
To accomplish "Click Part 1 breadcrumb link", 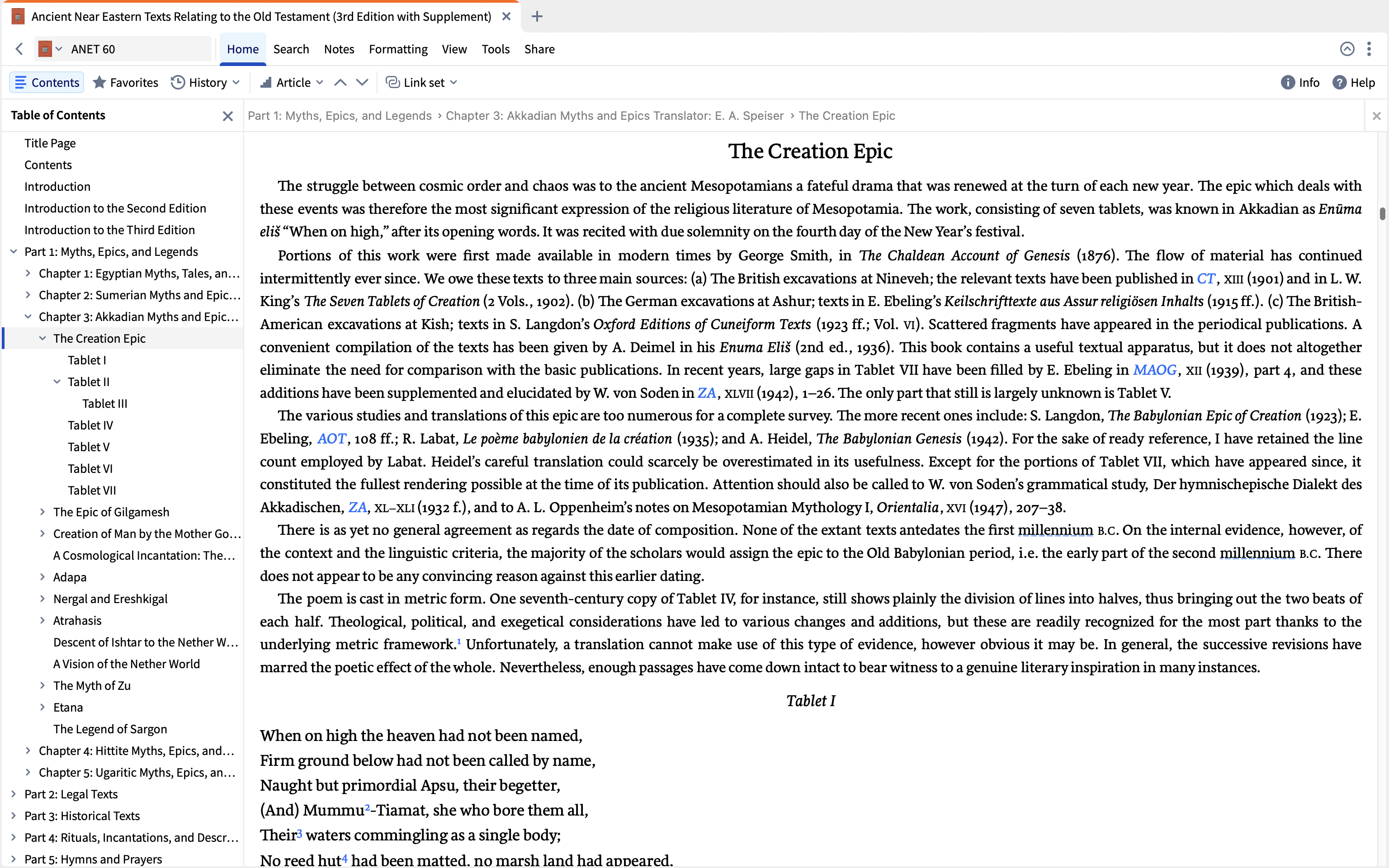I will point(340,116).
